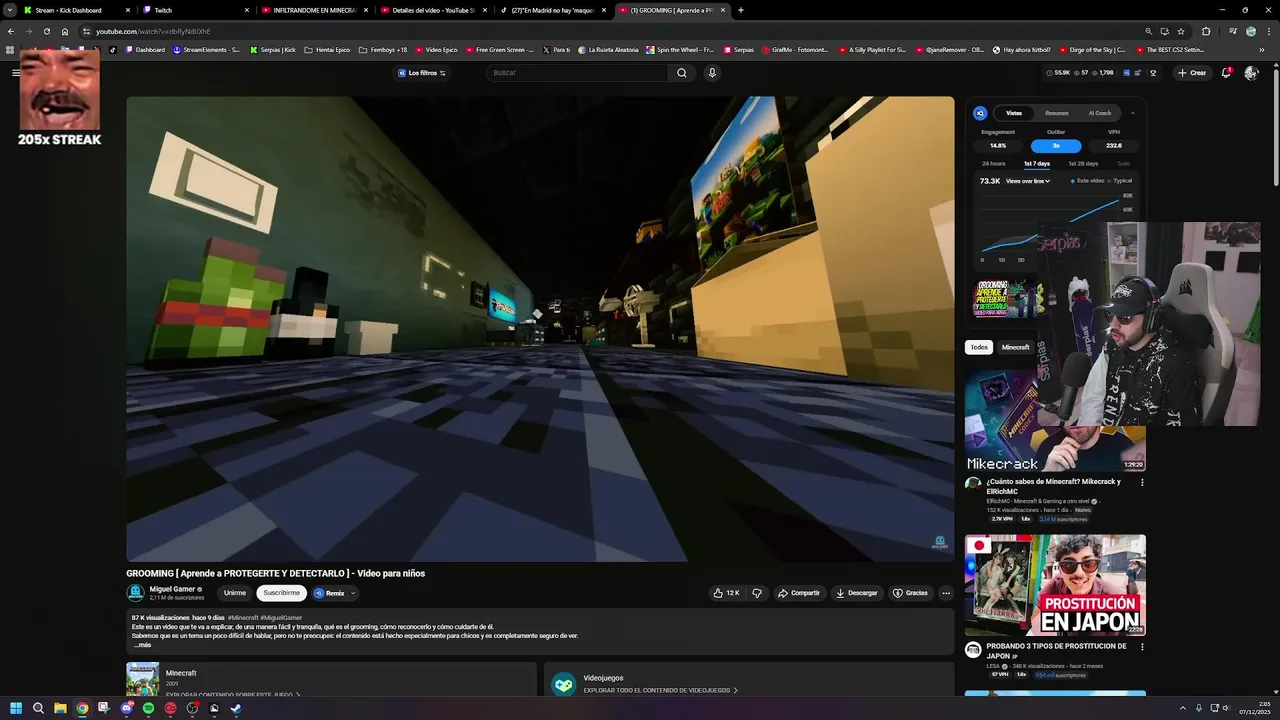Open File Explorer from taskbar
Image resolution: width=1280 pixels, height=720 pixels.
60,708
